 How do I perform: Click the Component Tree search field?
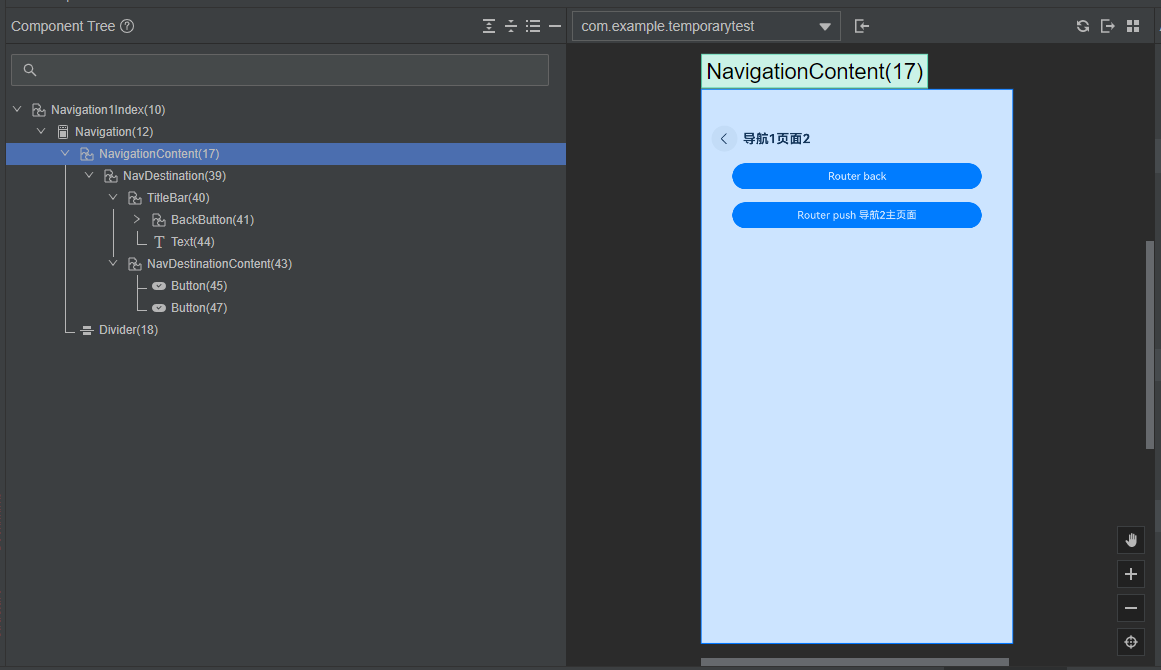pos(279,69)
